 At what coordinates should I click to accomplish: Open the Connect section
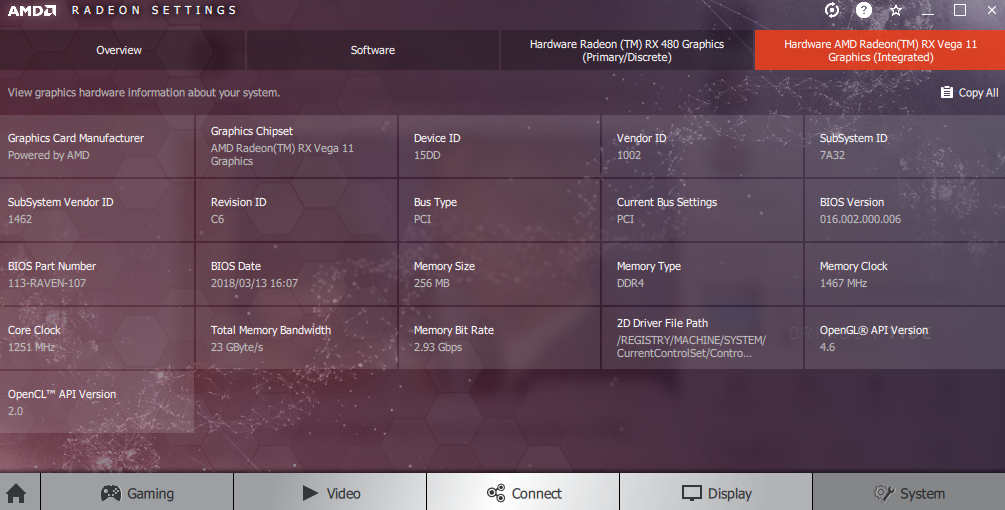(524, 493)
